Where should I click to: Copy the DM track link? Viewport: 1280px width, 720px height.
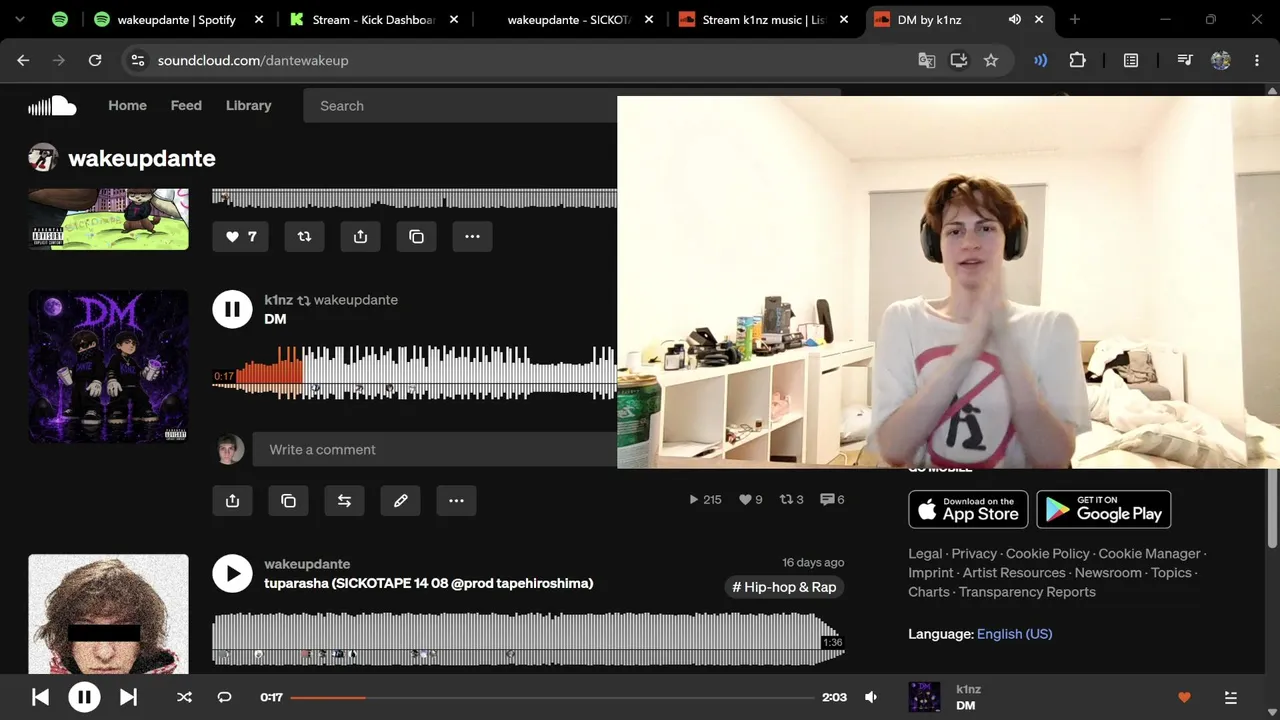288,501
